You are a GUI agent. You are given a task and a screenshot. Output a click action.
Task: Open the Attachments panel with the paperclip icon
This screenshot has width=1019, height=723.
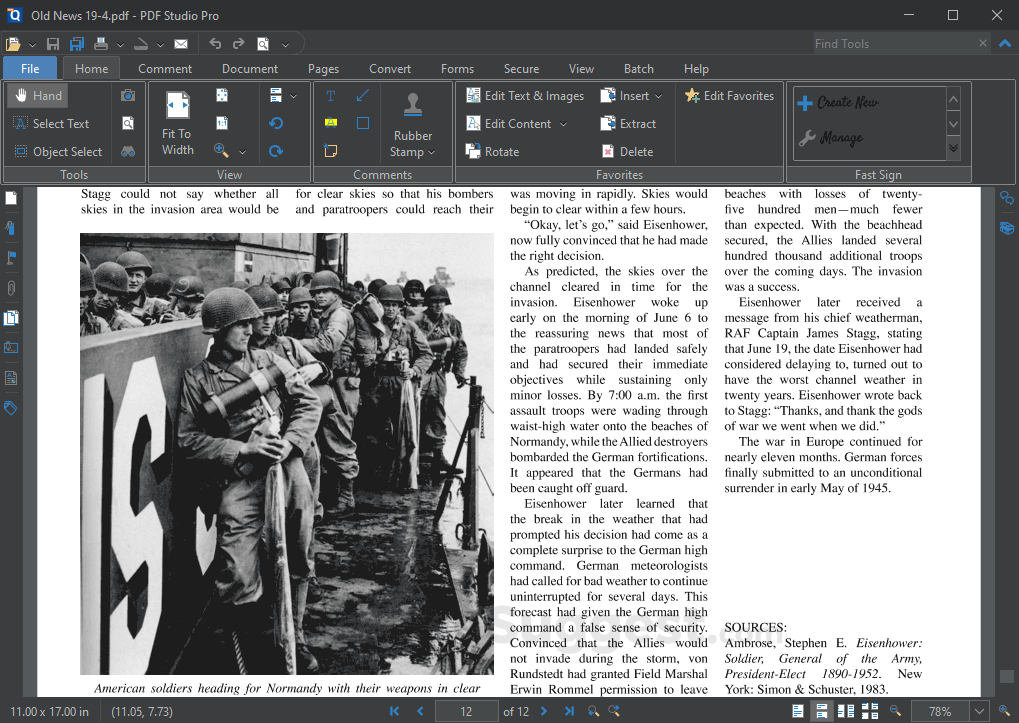point(11,288)
